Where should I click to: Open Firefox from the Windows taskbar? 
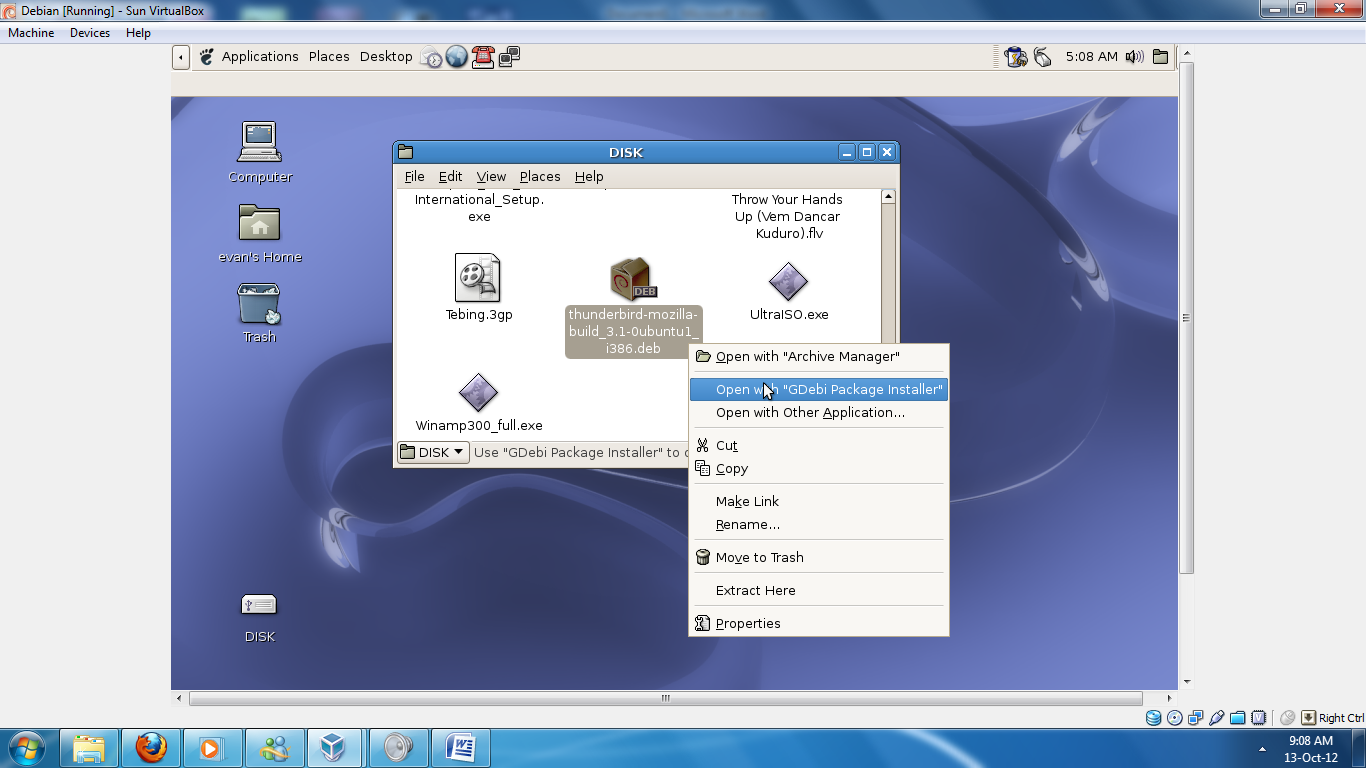tap(151, 747)
